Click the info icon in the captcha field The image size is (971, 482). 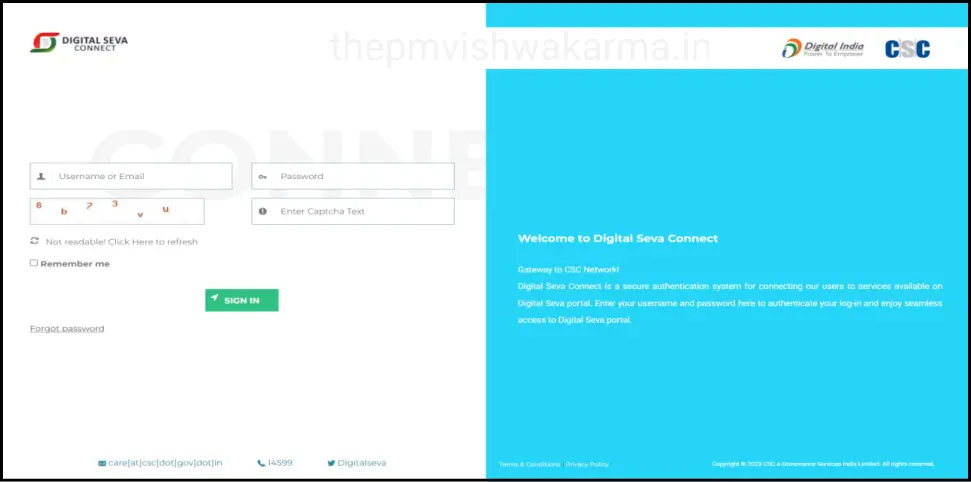tap(263, 211)
